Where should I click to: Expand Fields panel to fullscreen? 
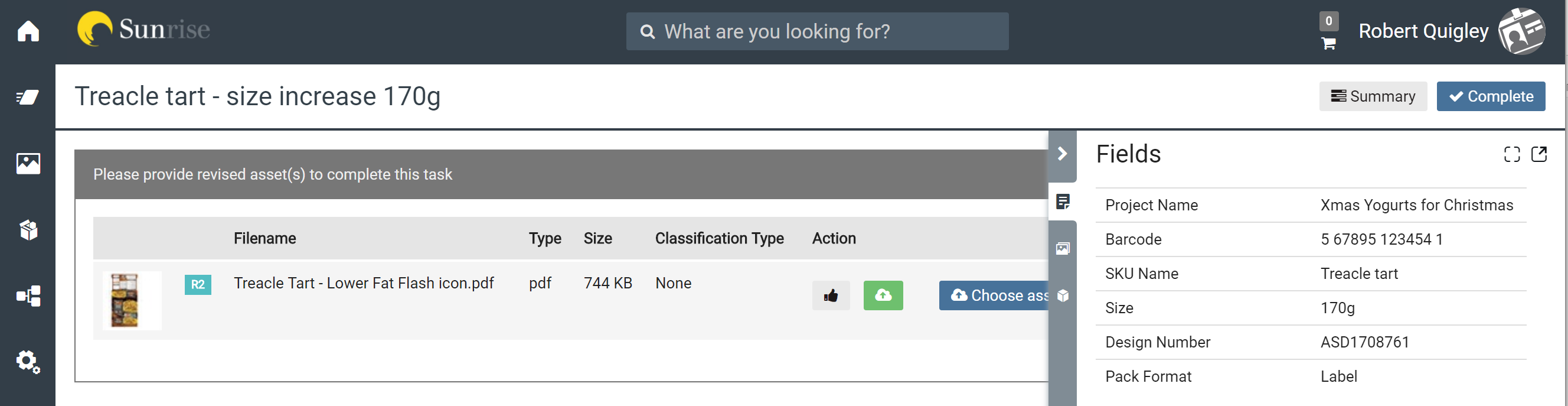(1512, 154)
